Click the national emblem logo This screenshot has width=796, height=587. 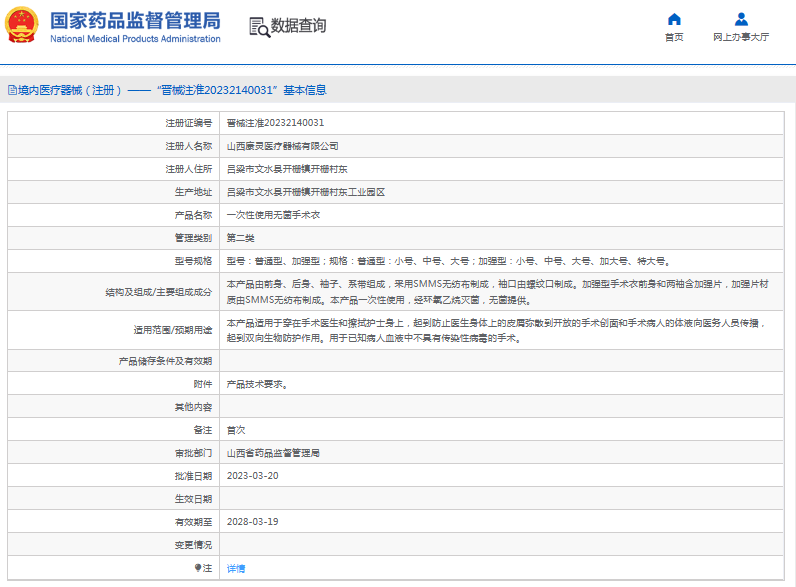click(x=22, y=24)
